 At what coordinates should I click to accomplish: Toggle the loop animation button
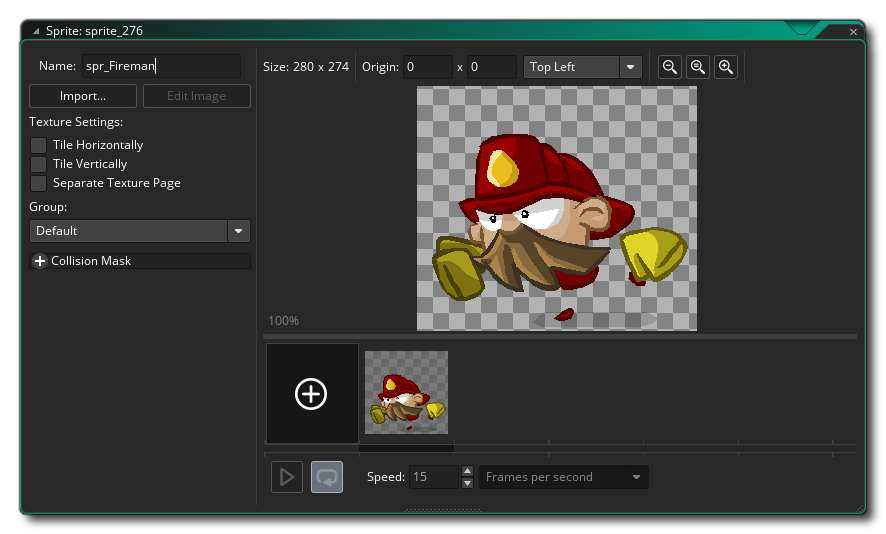[x=326, y=477]
